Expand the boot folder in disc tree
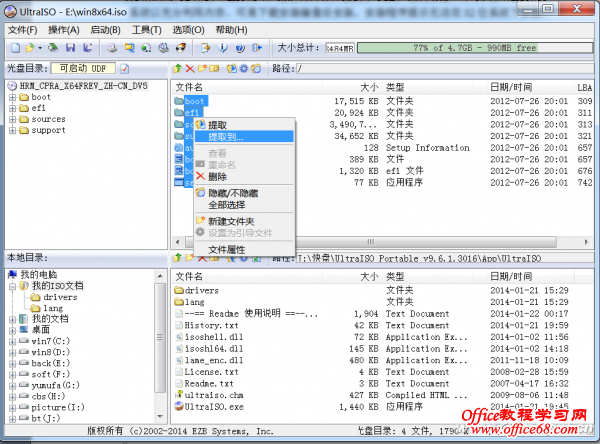Screen dimensions: 600x444 [x=13, y=97]
